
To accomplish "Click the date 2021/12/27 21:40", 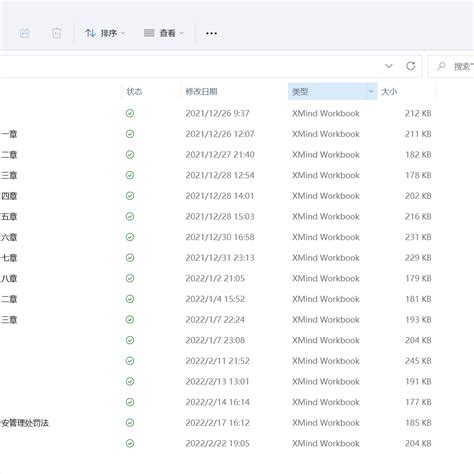I will (x=220, y=155).
